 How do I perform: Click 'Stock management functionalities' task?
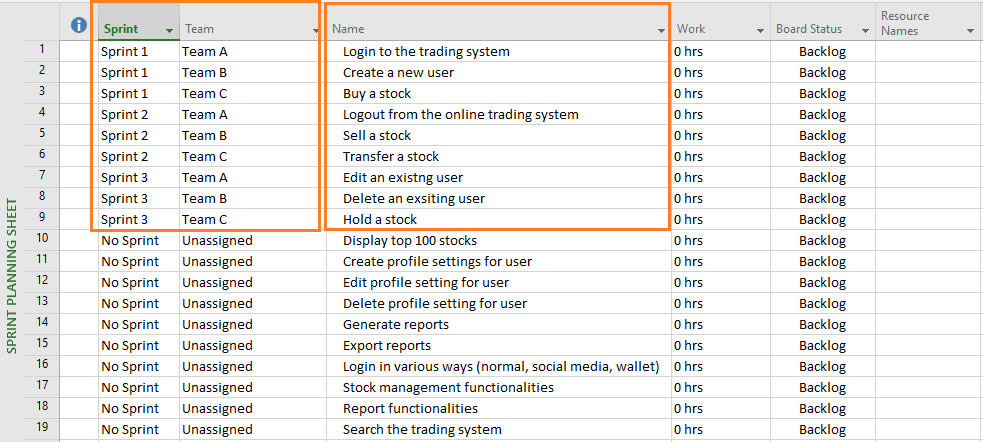(448, 387)
